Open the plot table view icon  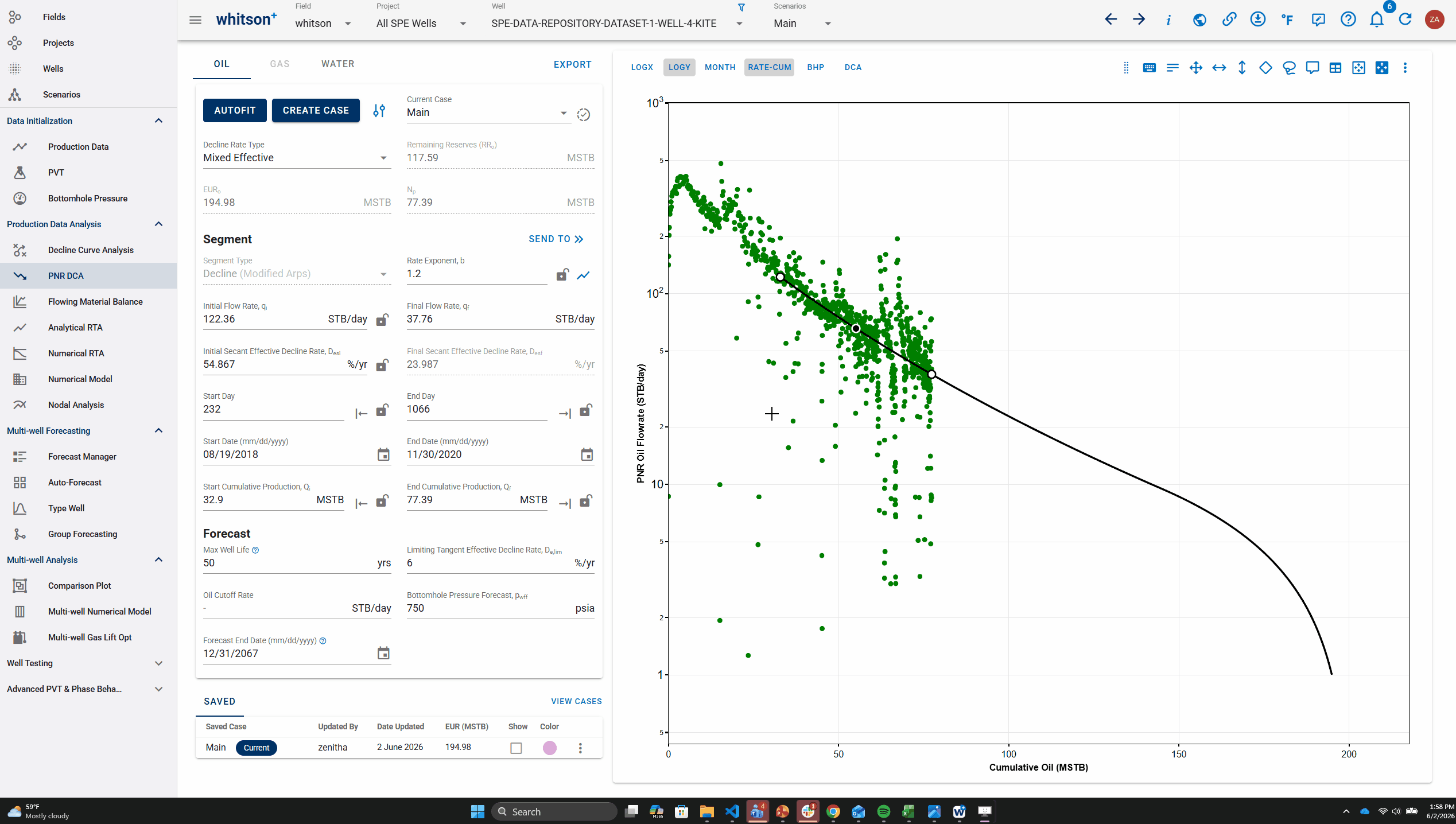(x=1335, y=68)
